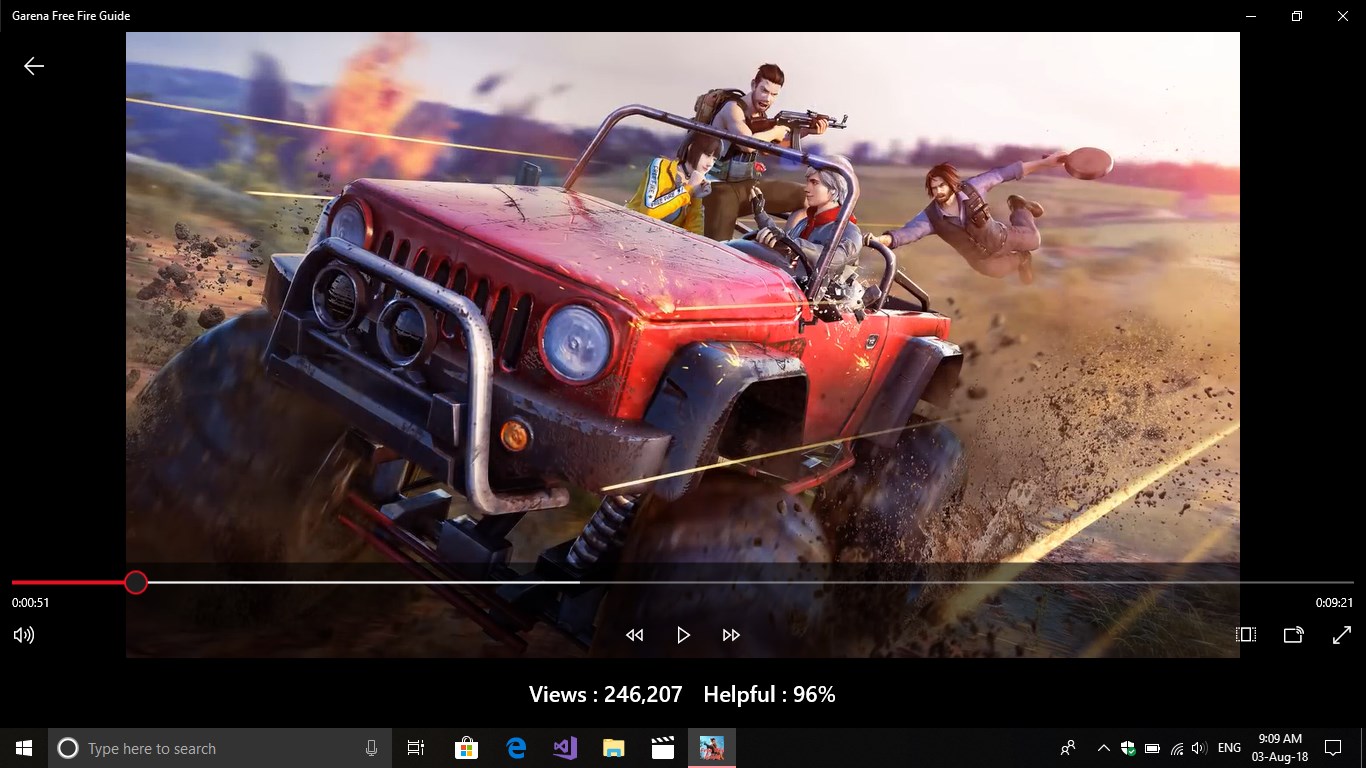Image resolution: width=1366 pixels, height=768 pixels.
Task: Click the elapsed time 0:00:51
Action: (x=31, y=603)
